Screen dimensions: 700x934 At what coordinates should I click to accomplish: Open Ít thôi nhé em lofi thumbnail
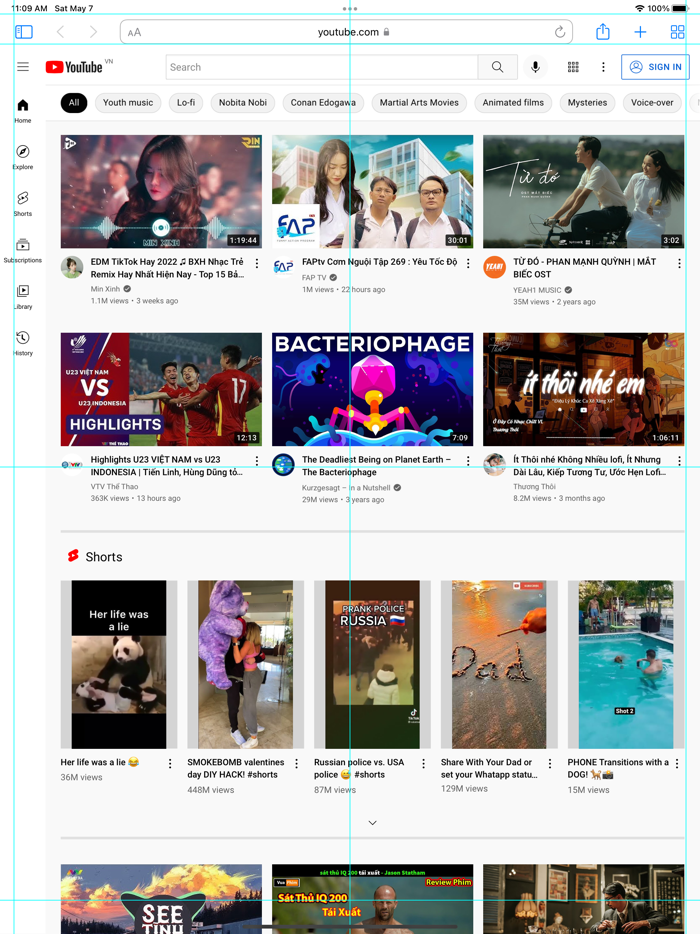[584, 389]
